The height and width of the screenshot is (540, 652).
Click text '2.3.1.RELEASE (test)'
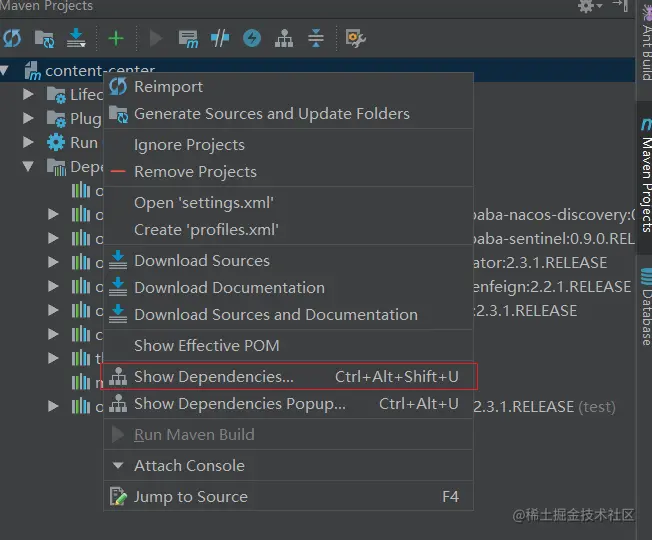(544, 407)
